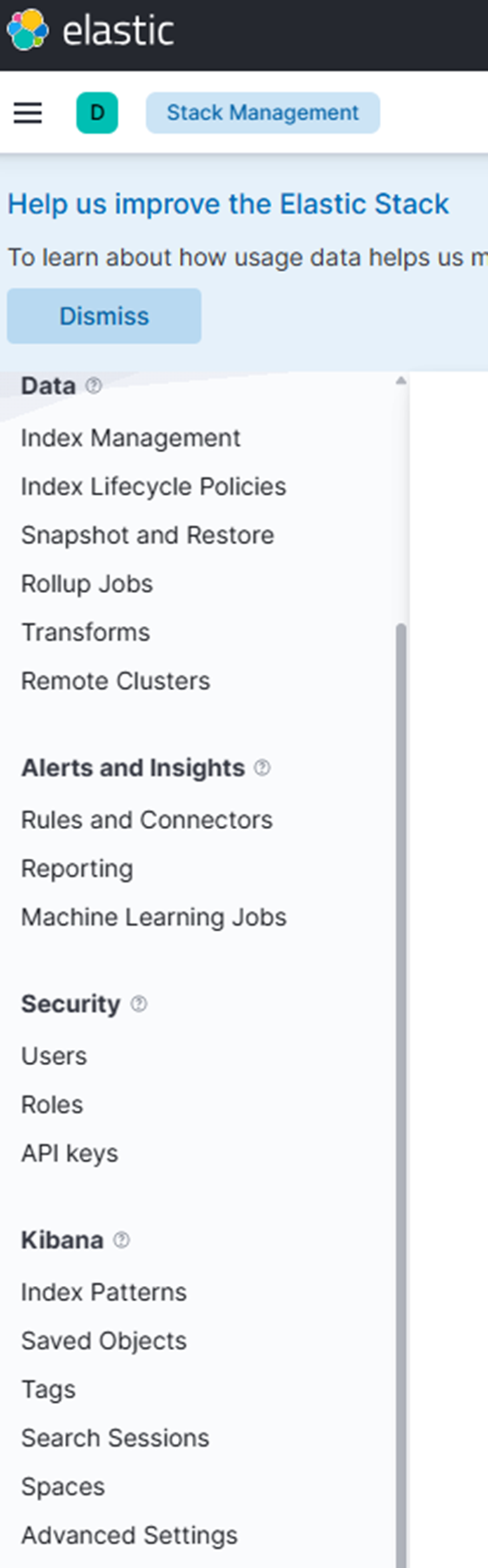Viewport: 488px width, 1568px height.
Task: Select Saved Objects in Kibana section
Action: 104,1341
